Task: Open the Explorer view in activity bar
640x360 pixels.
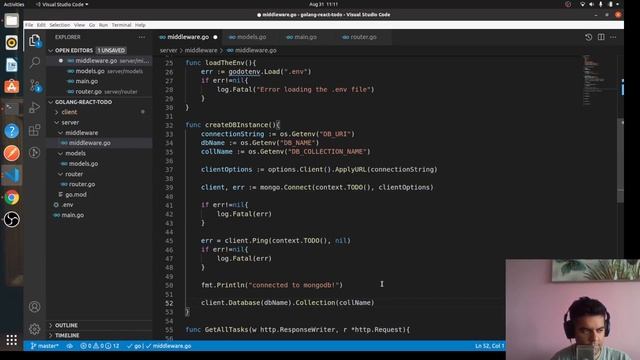Action: pyautogui.click(x=35, y=40)
